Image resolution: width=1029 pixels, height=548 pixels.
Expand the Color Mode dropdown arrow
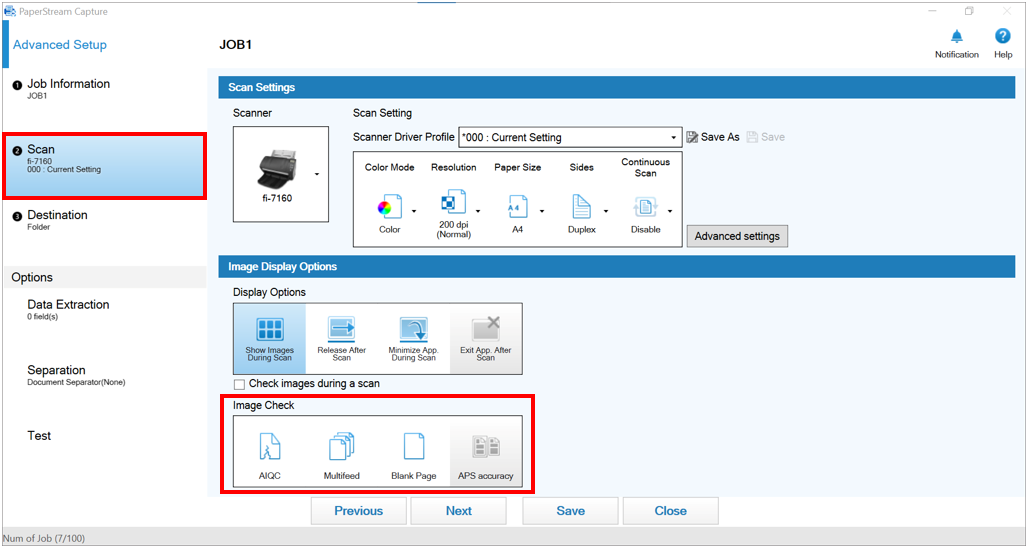[414, 211]
